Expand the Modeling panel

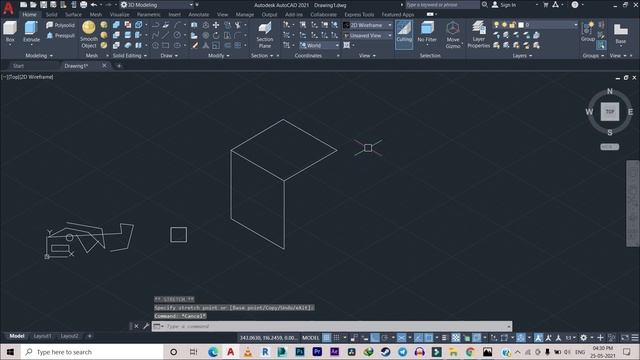39,56
